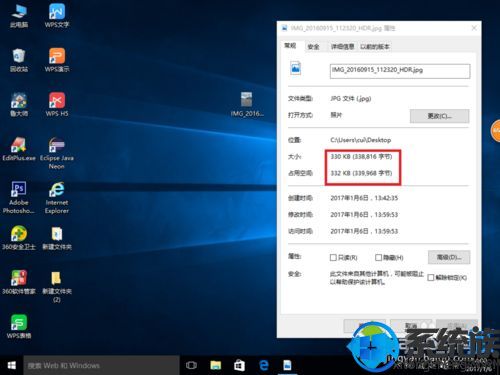This screenshot has width=500, height=375.
Task: Select the WPS Spreadsheets desktop icon
Action: pyautogui.click(x=19, y=327)
